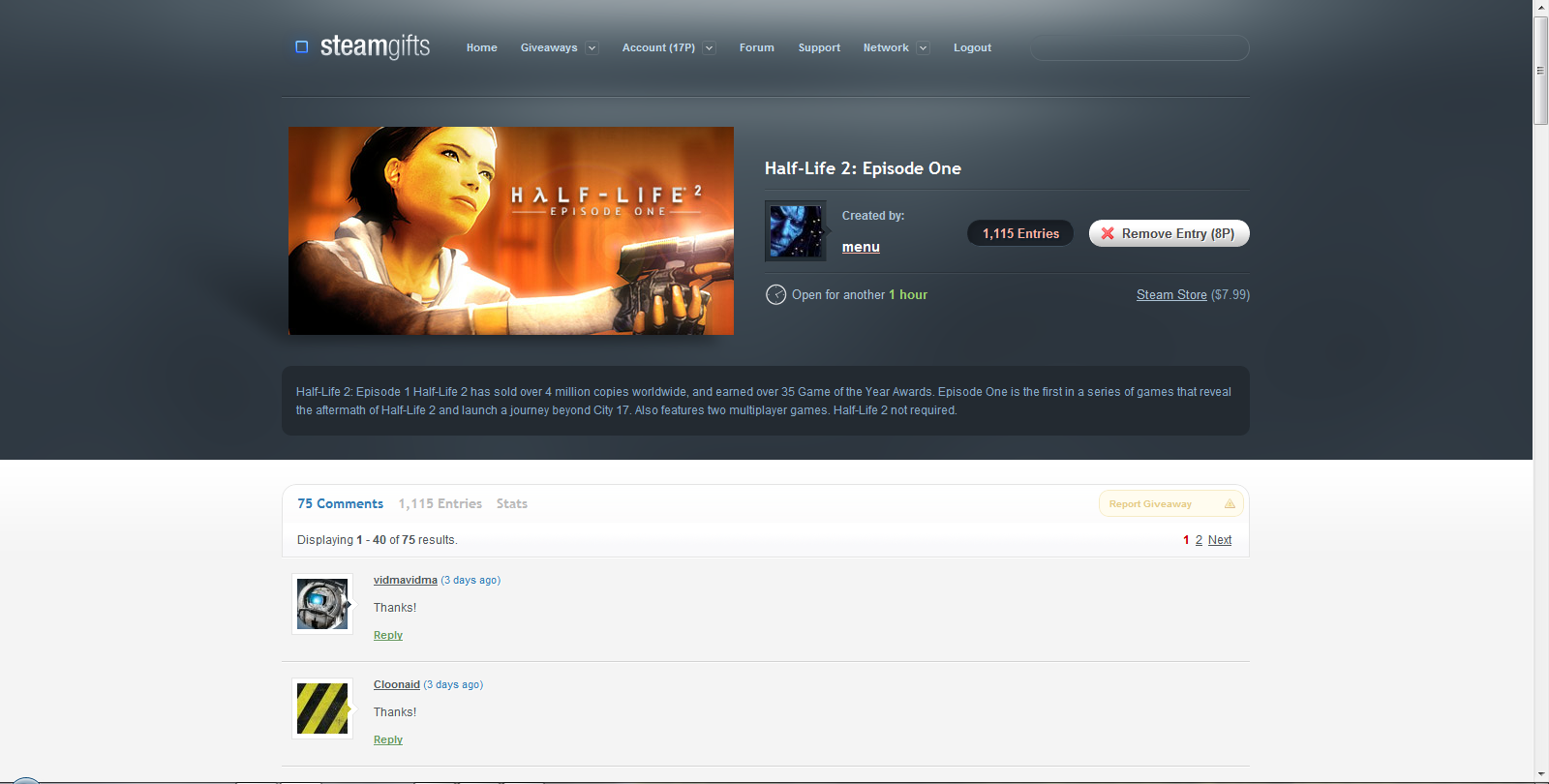Click the steamgifts logo square icon

[x=301, y=46]
